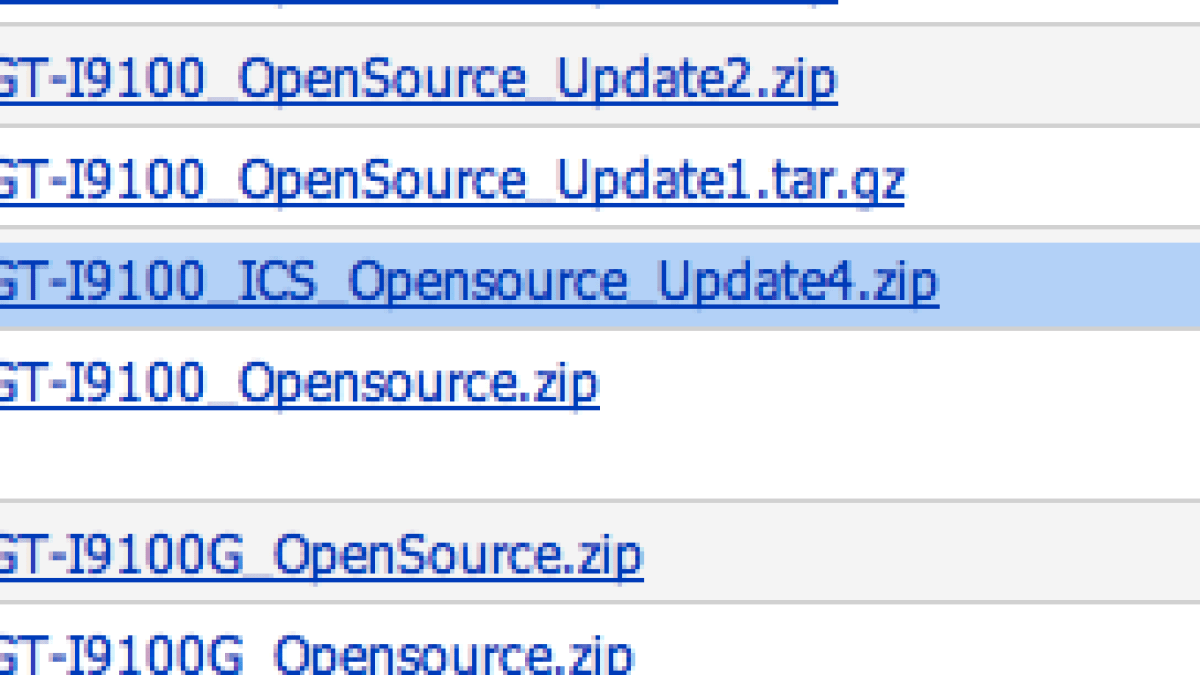Click empty row space after GT-I9100_Opensource.zip
This screenshot has height=675, width=1200.
(898, 384)
